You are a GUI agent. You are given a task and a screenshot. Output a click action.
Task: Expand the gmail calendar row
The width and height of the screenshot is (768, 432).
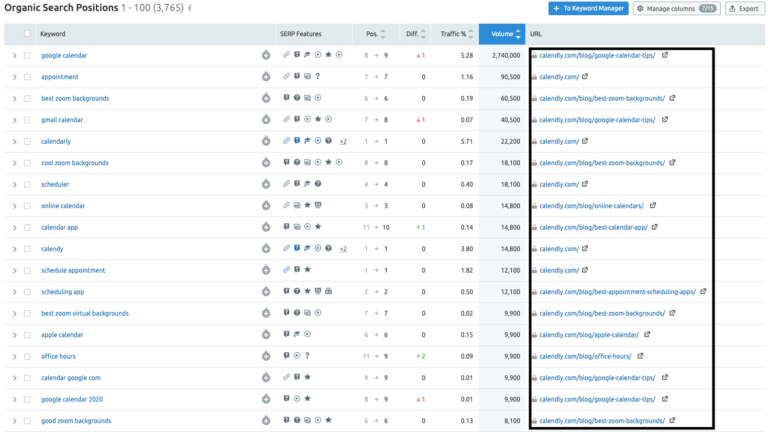[x=14, y=120]
